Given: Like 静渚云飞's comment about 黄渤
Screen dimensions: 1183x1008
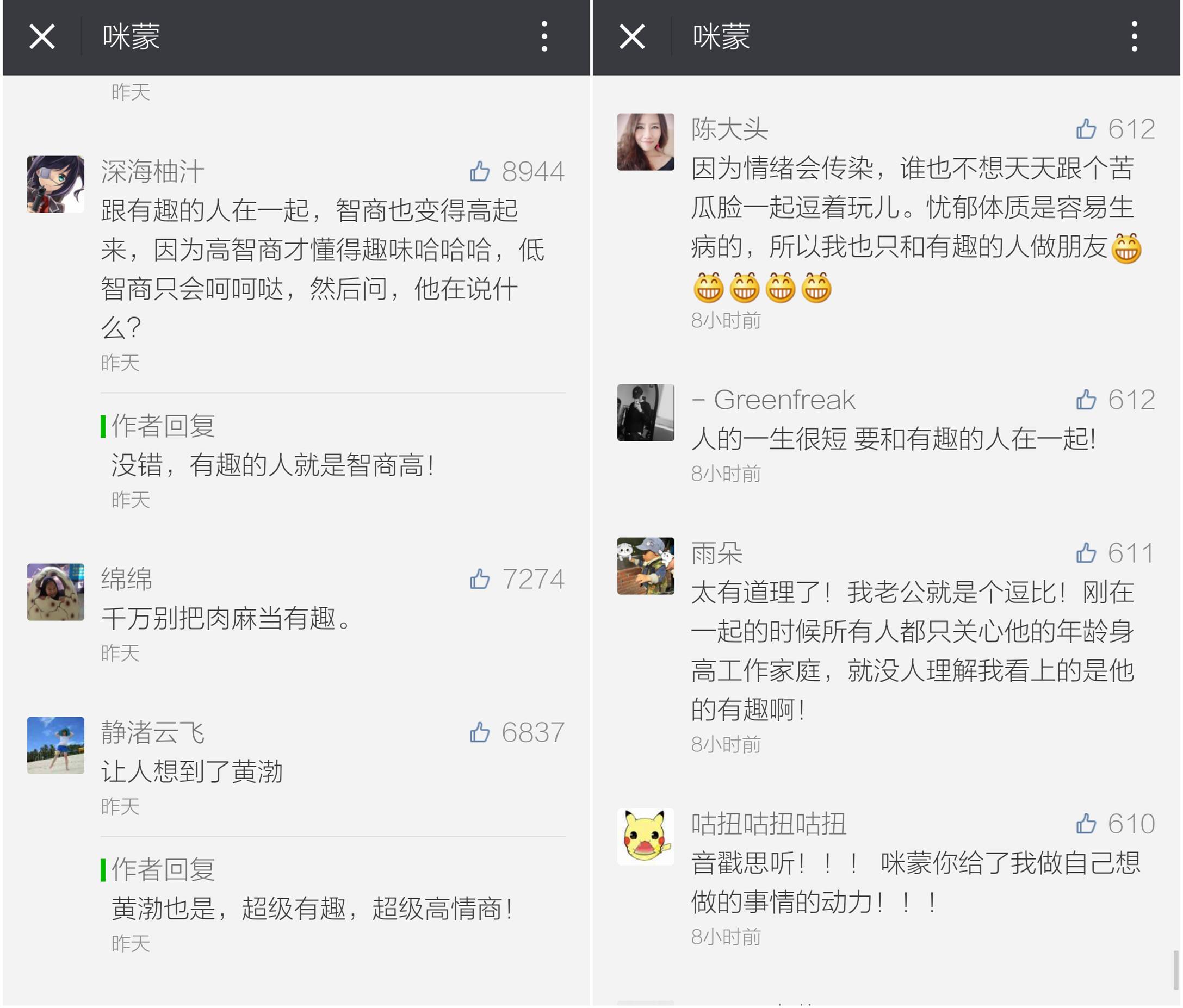Looking at the screenshot, I should pyautogui.click(x=480, y=732).
